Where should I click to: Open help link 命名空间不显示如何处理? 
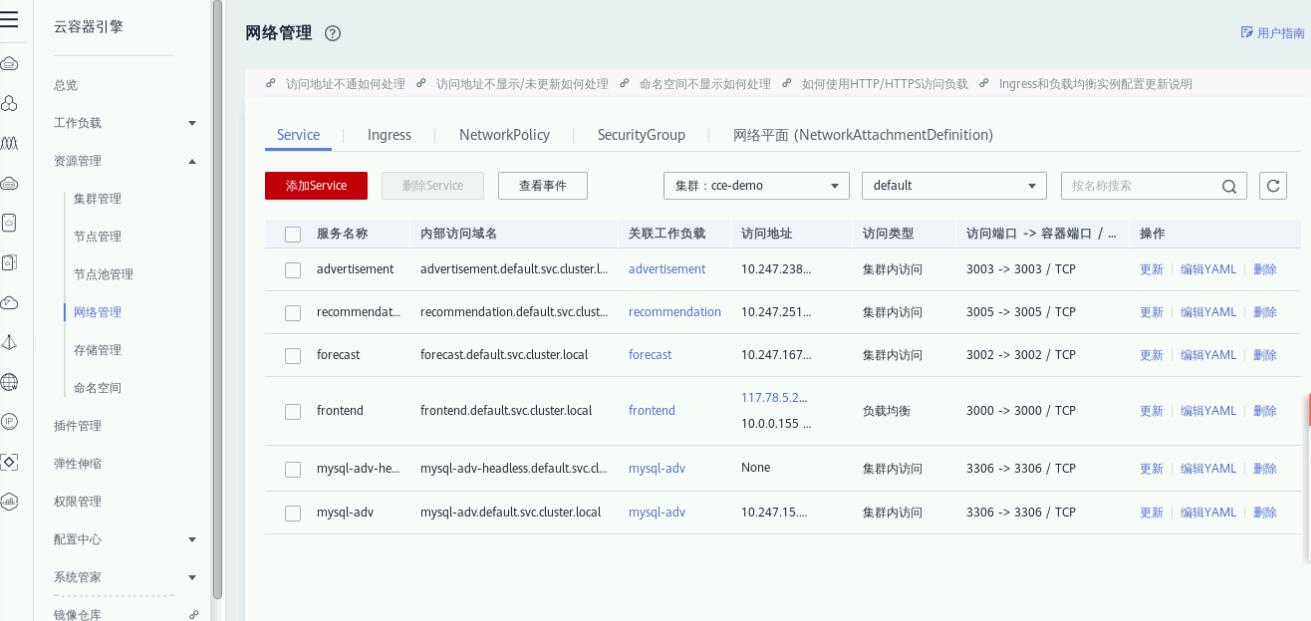(x=705, y=84)
